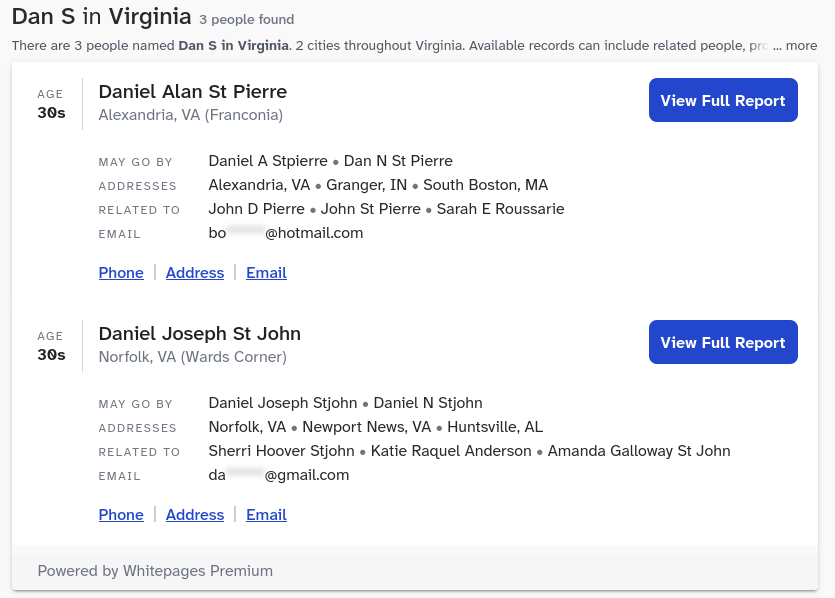Select the name Daniel Alan St Pierre
Screen dimensions: 835x598
pos(192,91)
